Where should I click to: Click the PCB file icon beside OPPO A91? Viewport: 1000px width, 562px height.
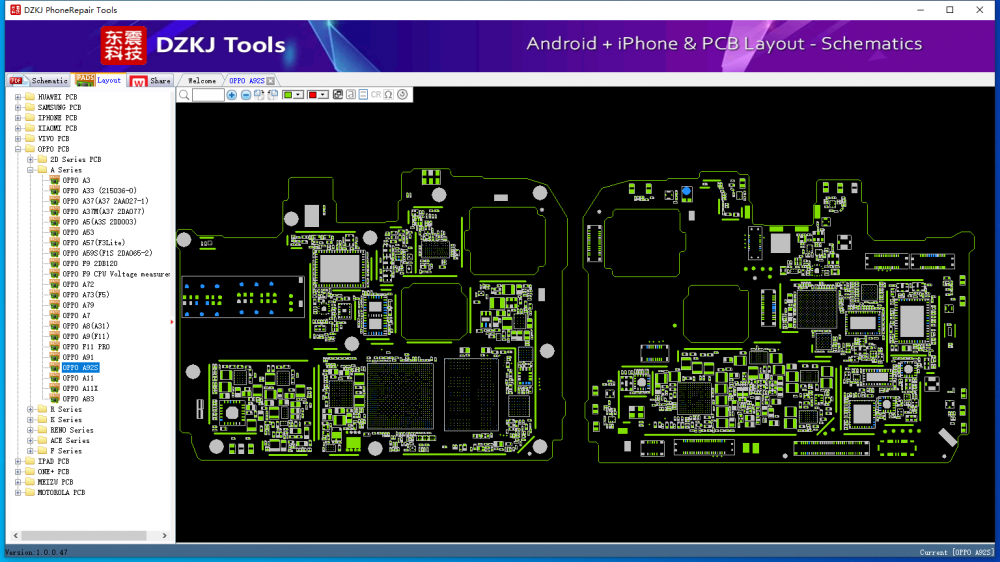click(55, 357)
